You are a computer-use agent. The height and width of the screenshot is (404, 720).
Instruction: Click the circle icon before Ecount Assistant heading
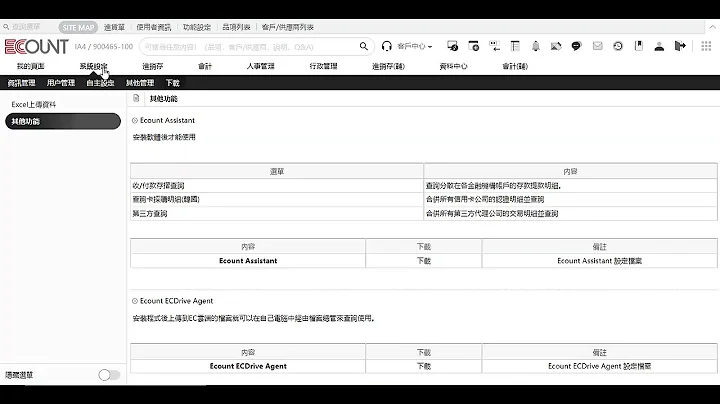(x=135, y=120)
